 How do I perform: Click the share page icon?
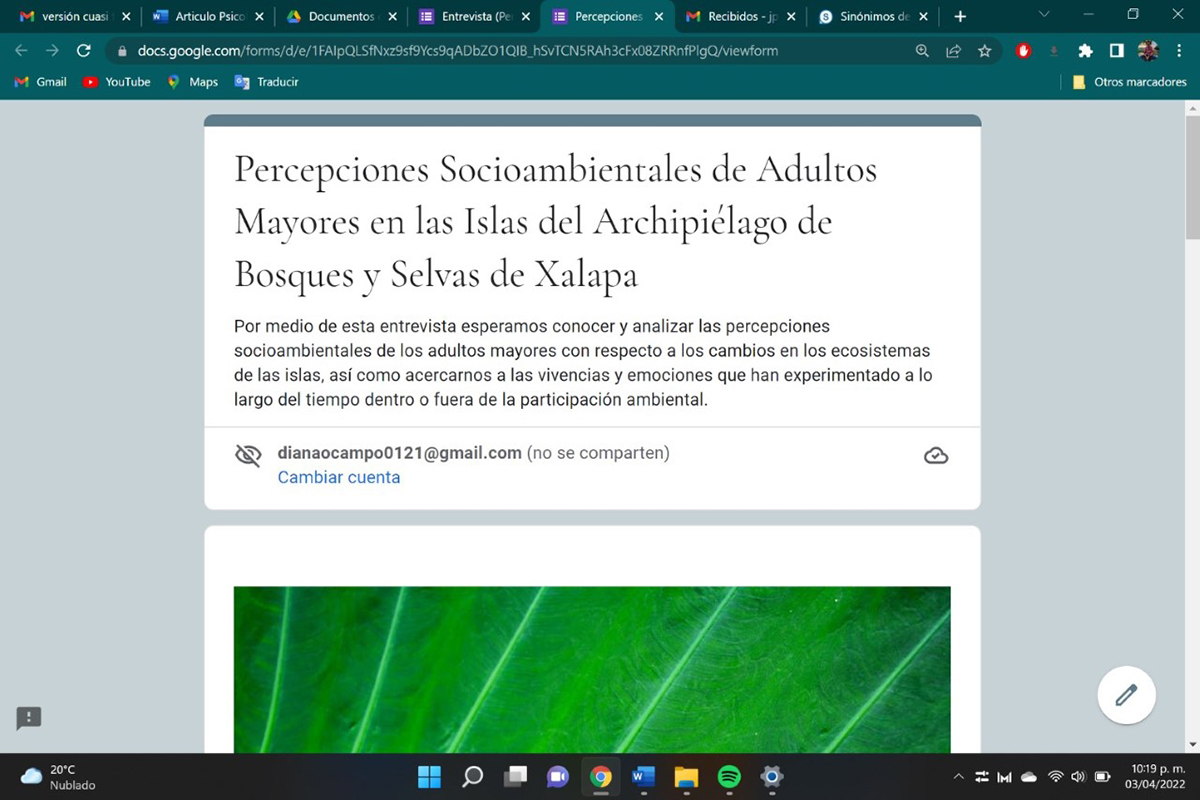point(953,51)
